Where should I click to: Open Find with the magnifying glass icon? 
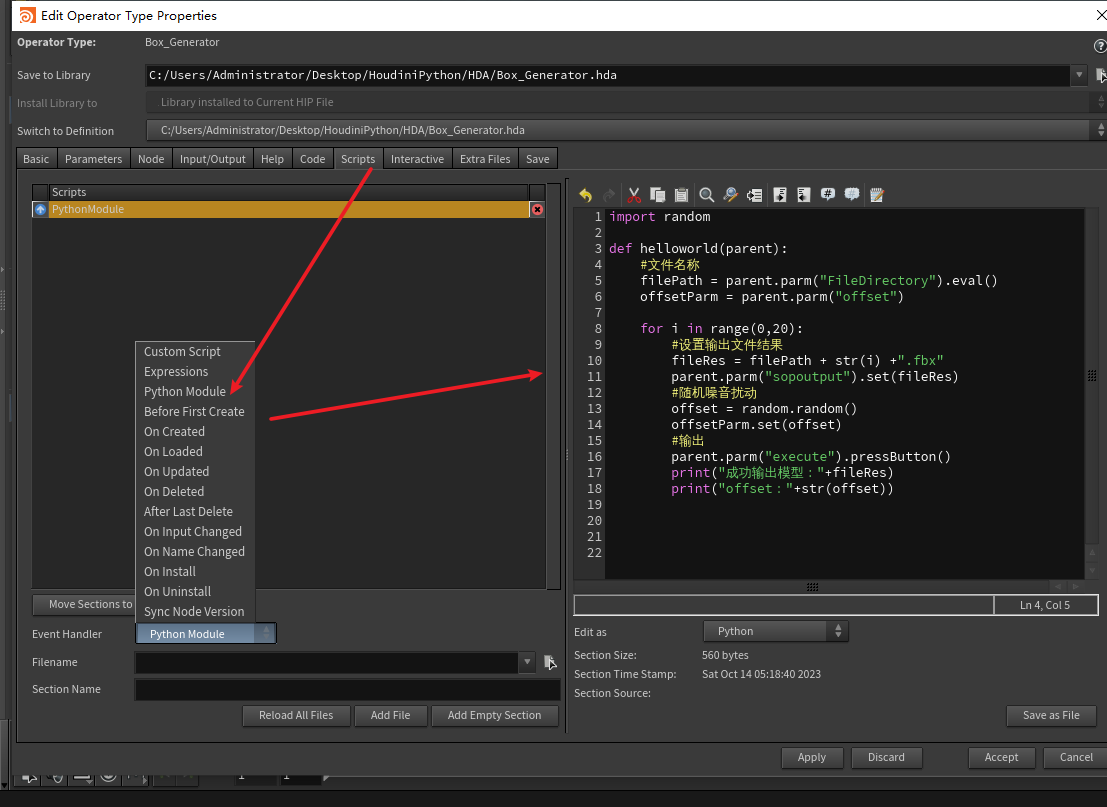706,195
